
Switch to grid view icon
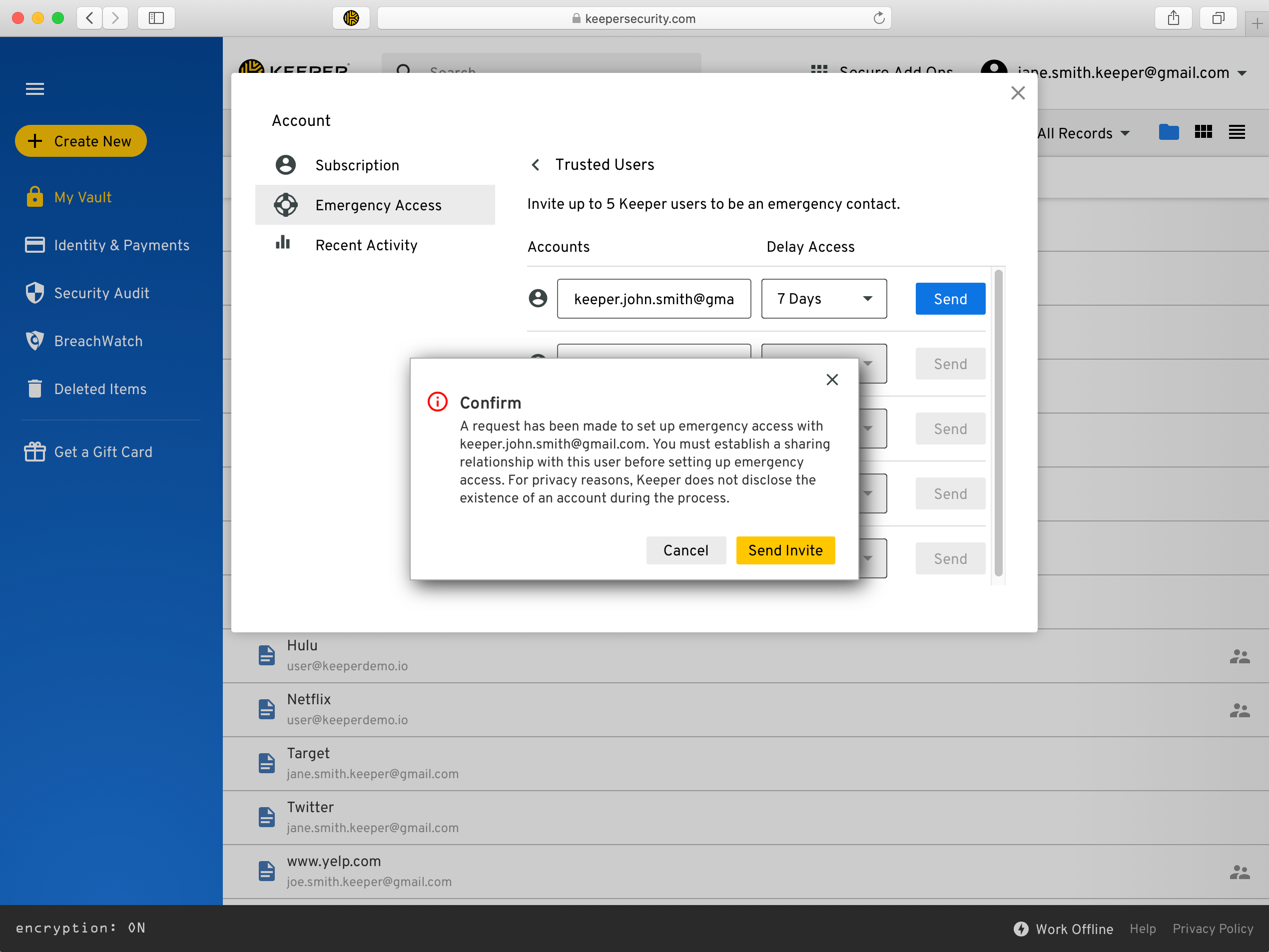coord(1203,132)
